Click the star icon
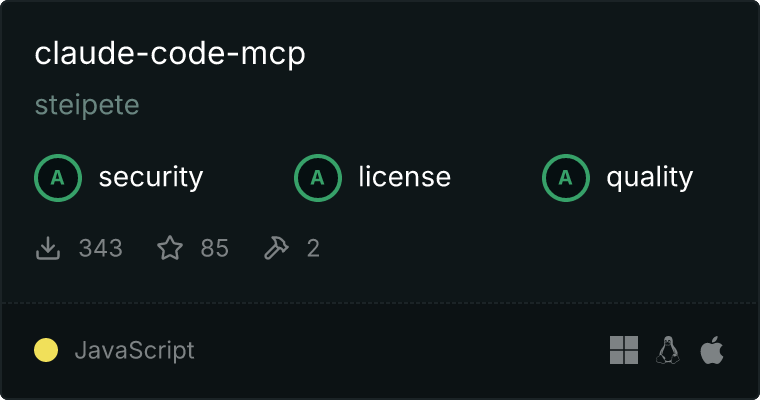The height and width of the screenshot is (400, 760). (x=170, y=248)
